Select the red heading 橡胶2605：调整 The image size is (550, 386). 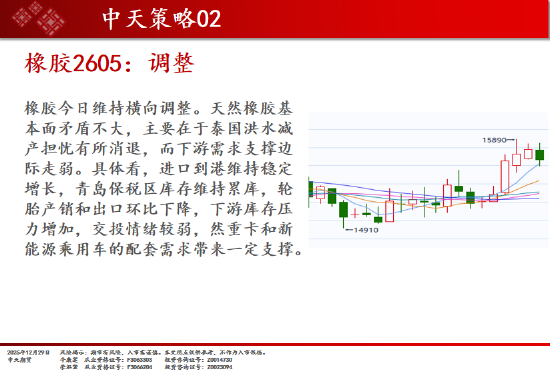[x=109, y=64]
